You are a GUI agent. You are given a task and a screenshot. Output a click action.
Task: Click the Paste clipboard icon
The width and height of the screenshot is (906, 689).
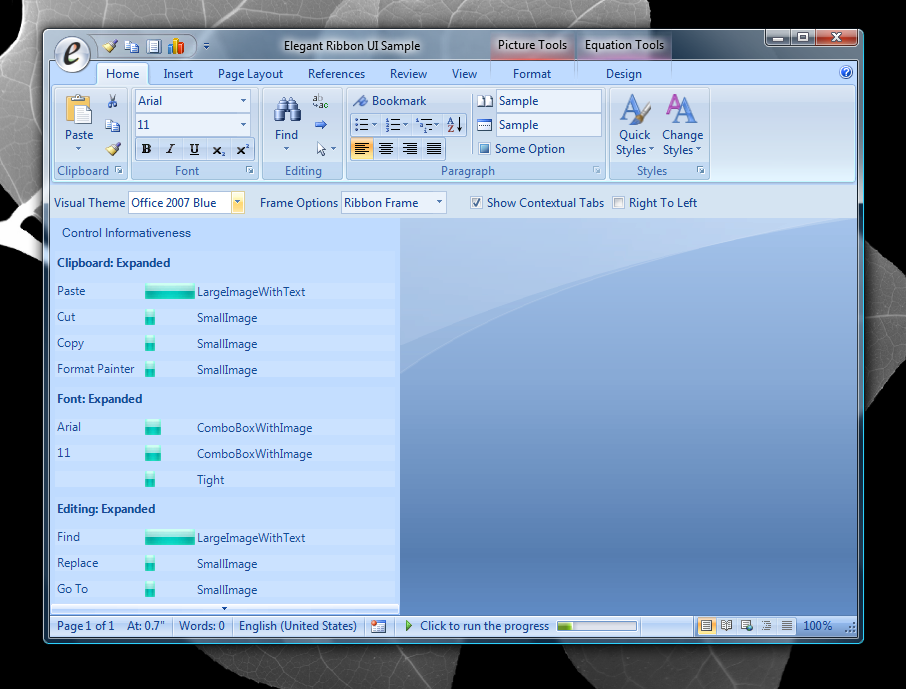[x=79, y=110]
